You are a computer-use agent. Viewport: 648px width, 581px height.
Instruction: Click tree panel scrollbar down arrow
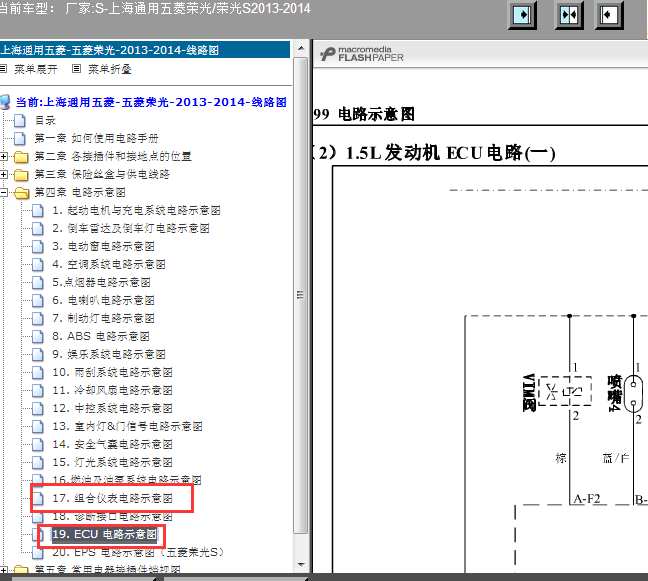coord(301,565)
